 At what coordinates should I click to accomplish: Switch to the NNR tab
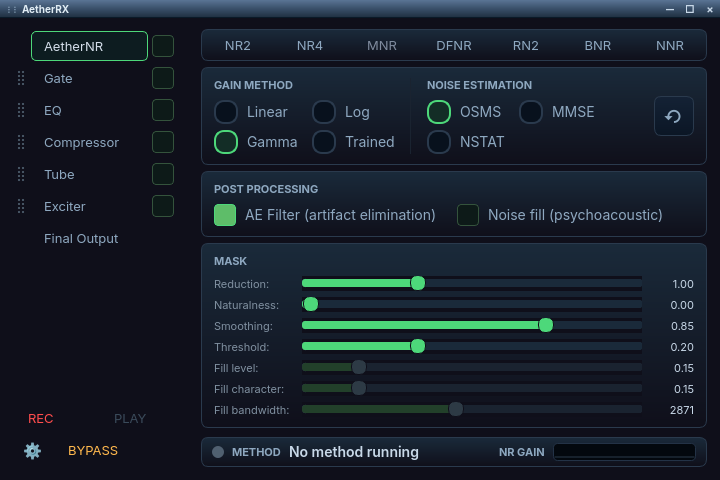tap(670, 45)
